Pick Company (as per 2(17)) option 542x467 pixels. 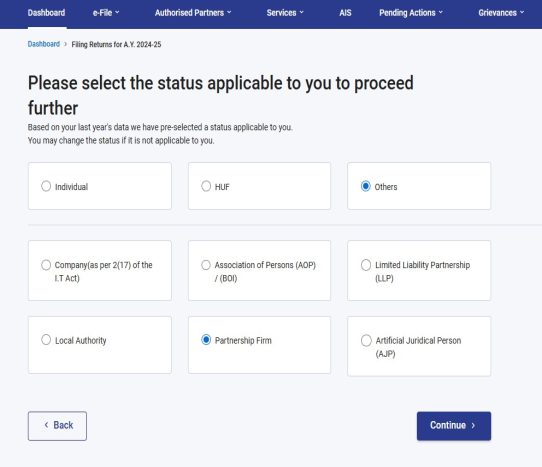pos(46,265)
